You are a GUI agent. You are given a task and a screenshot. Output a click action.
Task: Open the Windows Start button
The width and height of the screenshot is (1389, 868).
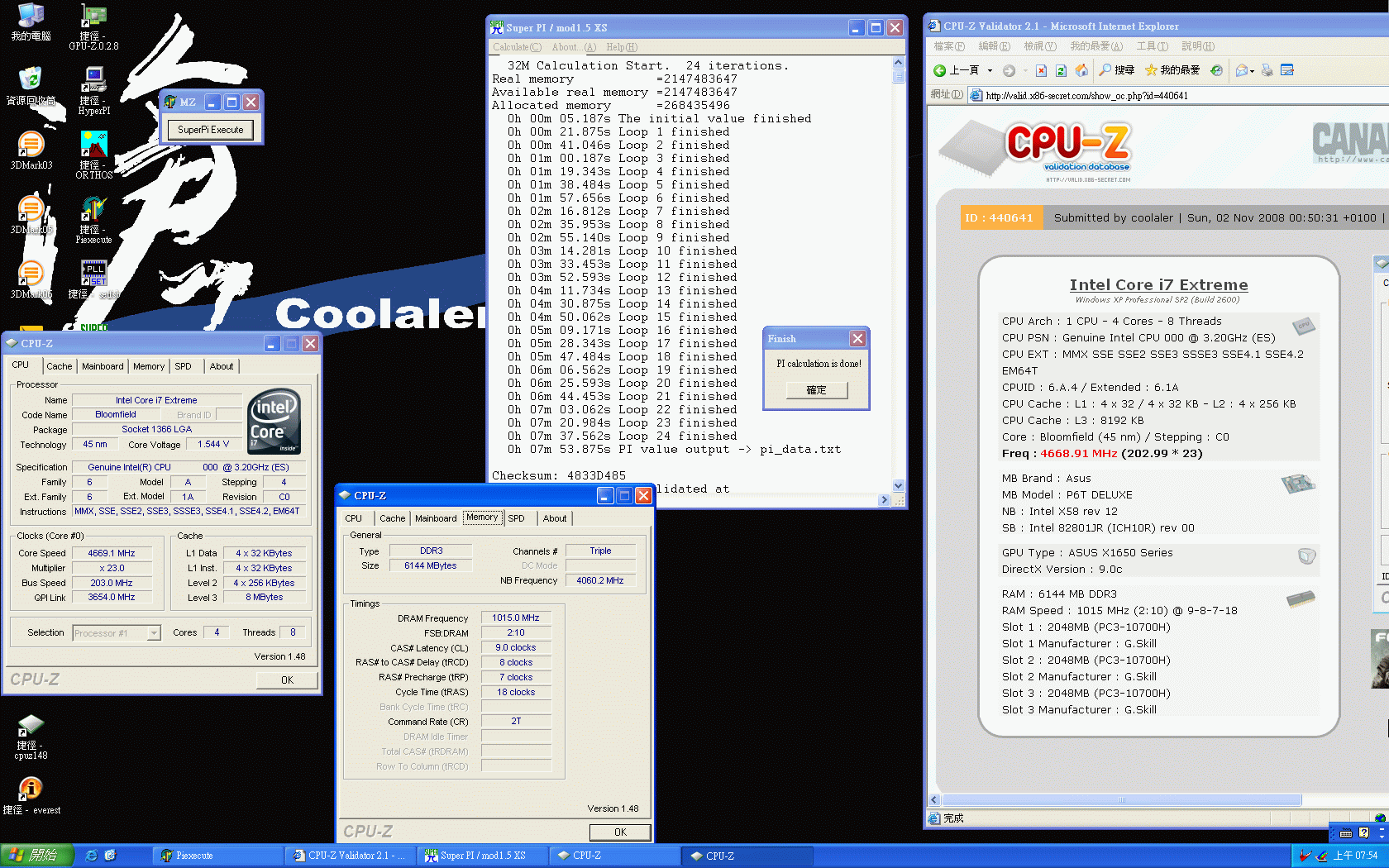click(x=36, y=856)
